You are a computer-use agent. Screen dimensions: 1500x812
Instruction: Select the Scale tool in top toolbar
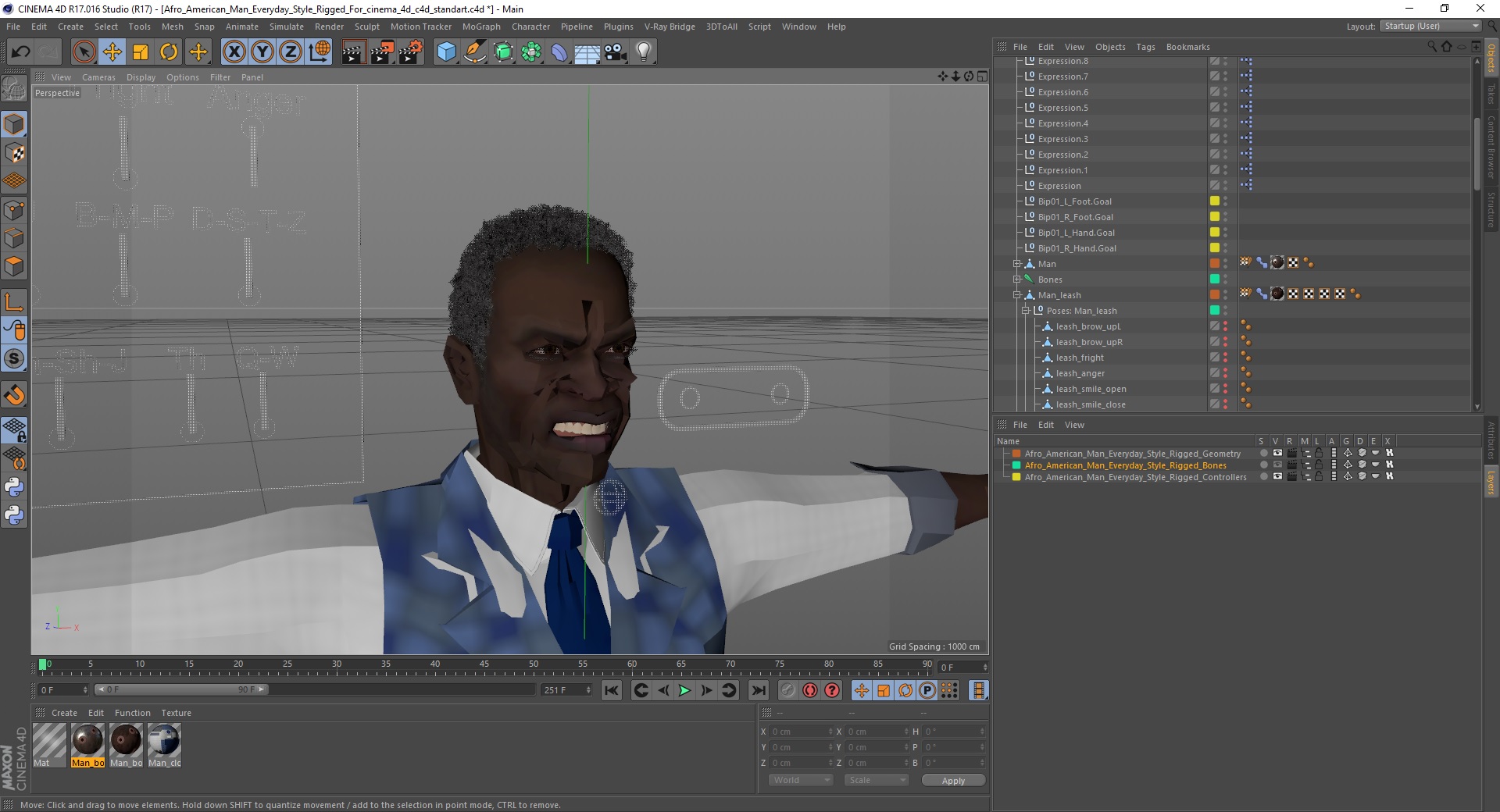[141, 52]
